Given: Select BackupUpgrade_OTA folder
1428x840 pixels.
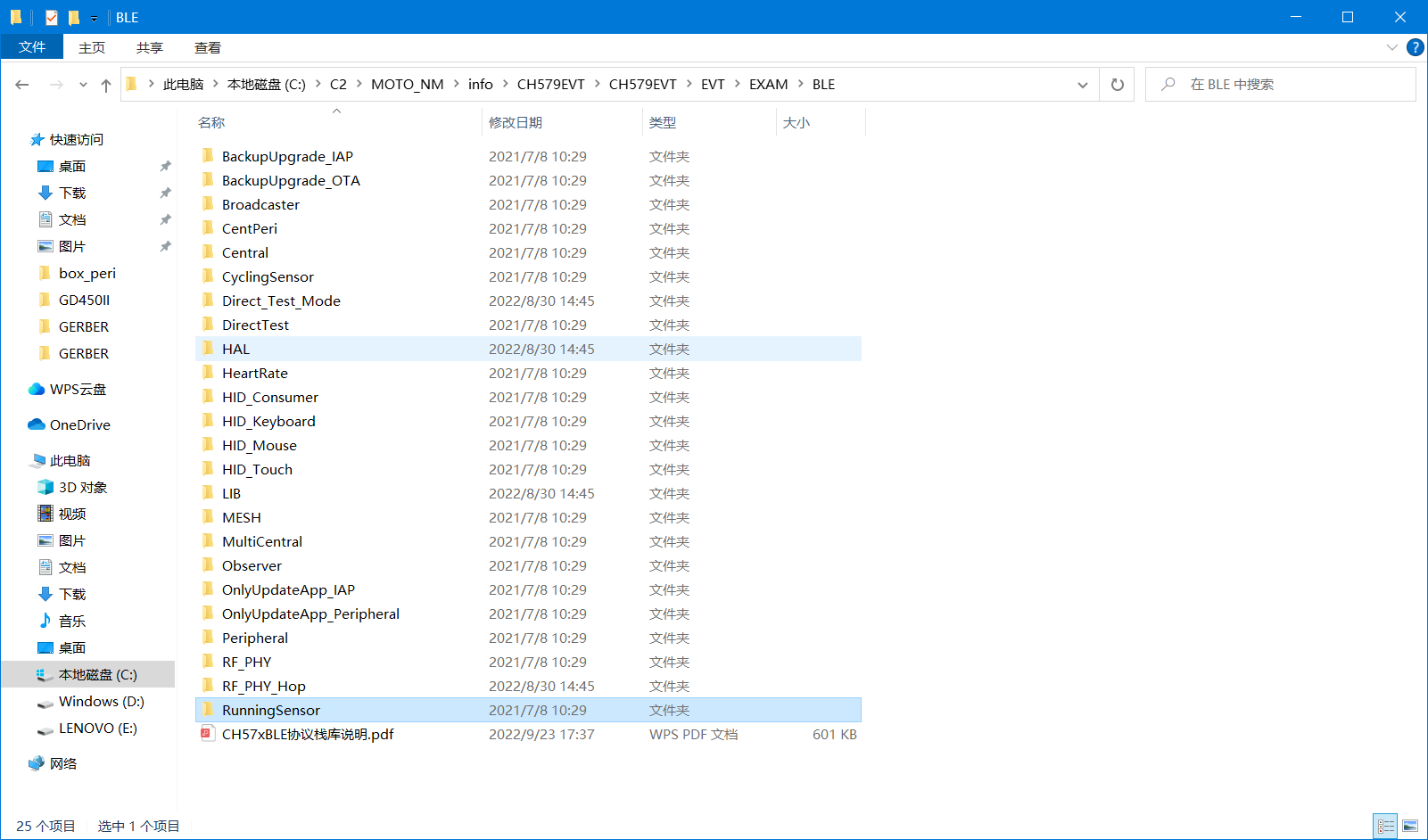Looking at the screenshot, I should 528,181.
